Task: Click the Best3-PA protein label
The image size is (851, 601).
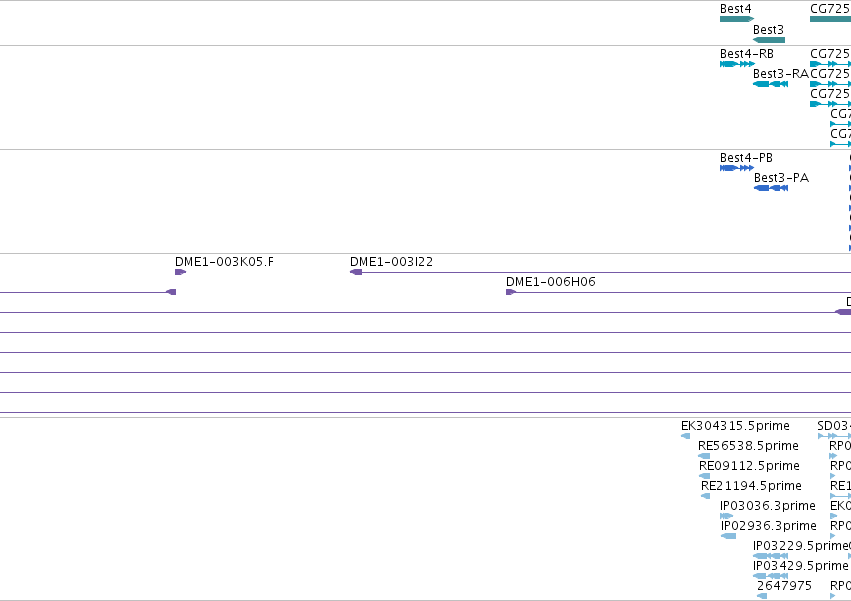Action: tap(782, 178)
